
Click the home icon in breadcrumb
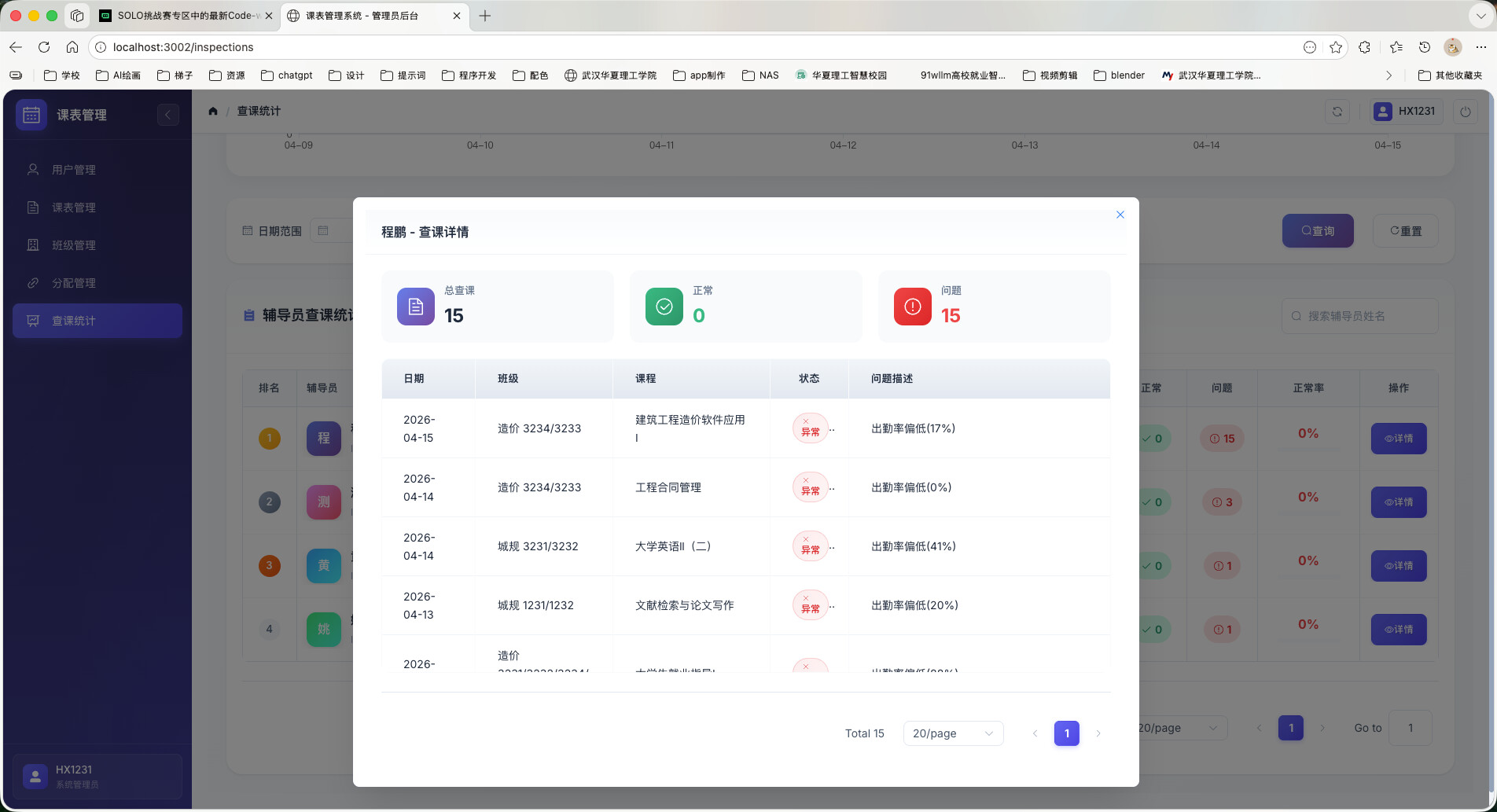[212, 111]
